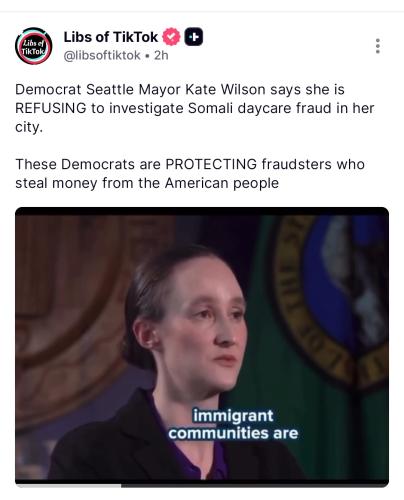This screenshot has width=404, height=500.
Task: Open the three-dot post options menu
Action: pos(378,46)
